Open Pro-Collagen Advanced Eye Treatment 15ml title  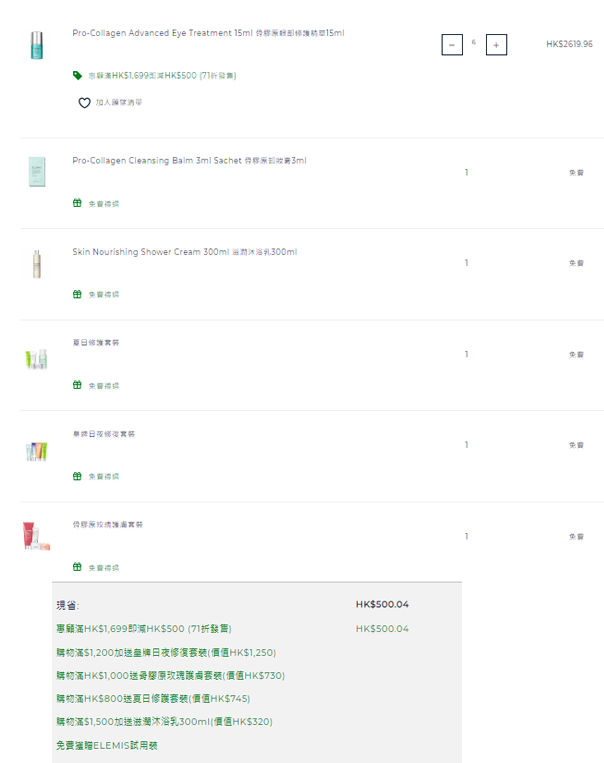[208, 33]
